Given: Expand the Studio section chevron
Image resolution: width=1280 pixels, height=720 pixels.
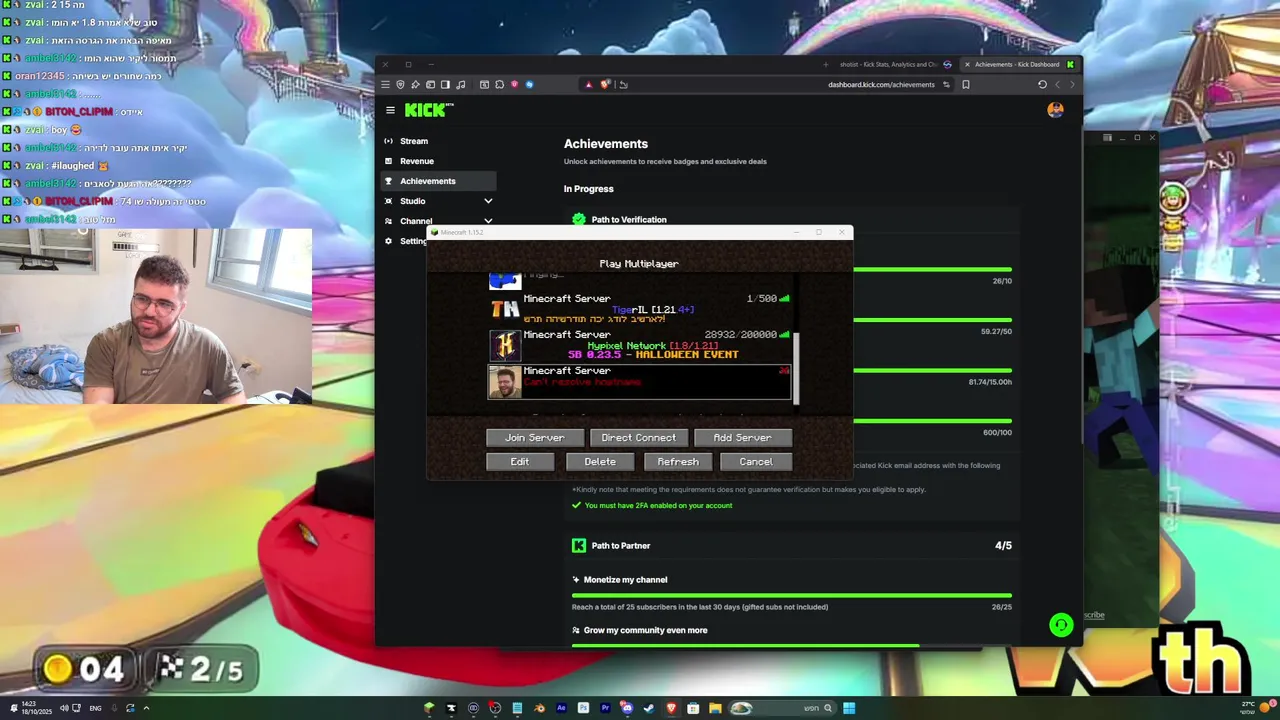Looking at the screenshot, I should (x=488, y=201).
